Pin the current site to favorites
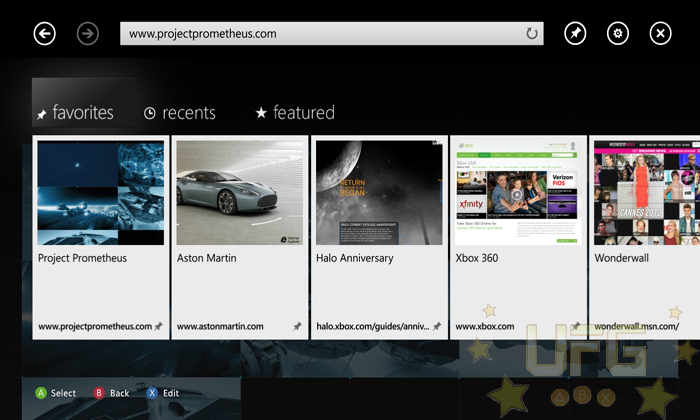This screenshot has width=700, height=420. click(575, 33)
